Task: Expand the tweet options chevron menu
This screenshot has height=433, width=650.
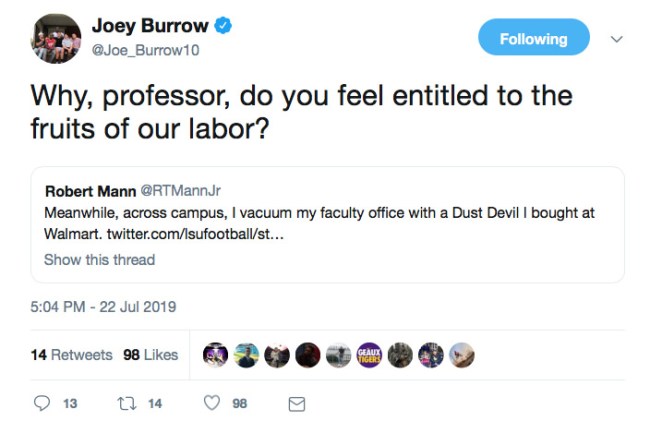Action: (617, 39)
